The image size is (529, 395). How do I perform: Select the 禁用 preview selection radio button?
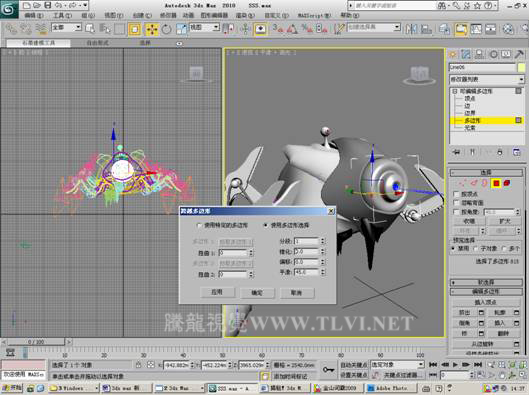(453, 249)
